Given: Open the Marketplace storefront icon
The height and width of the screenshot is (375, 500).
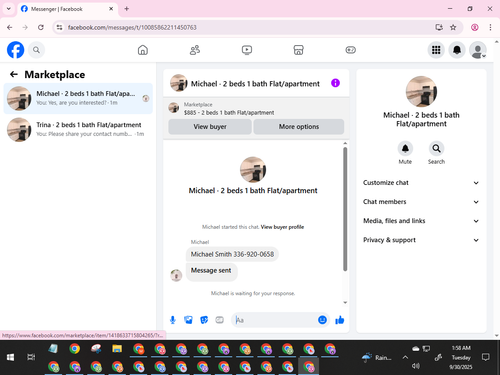Looking at the screenshot, I should pyautogui.click(x=298, y=50).
